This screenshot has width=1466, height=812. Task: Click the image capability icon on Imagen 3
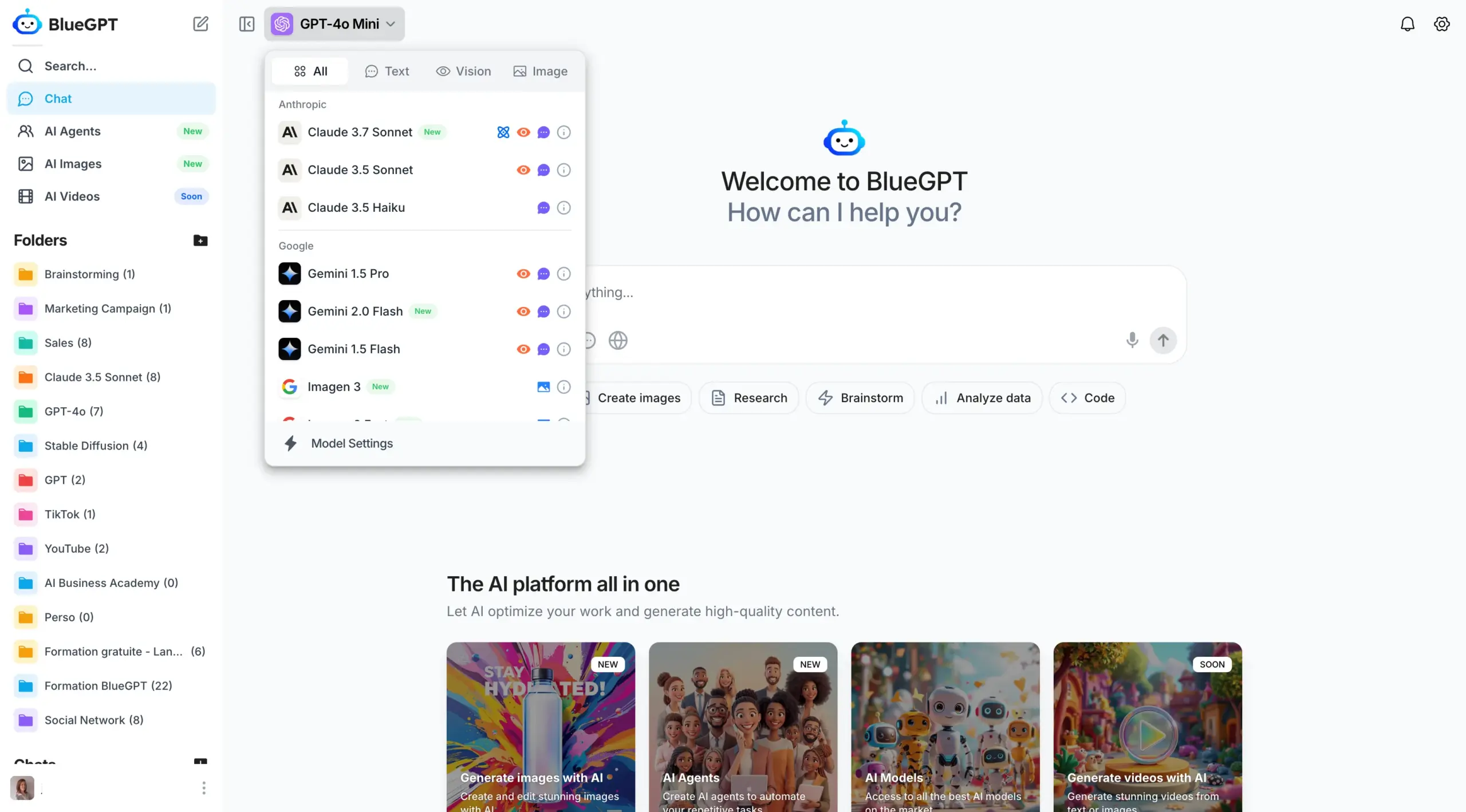(543, 387)
